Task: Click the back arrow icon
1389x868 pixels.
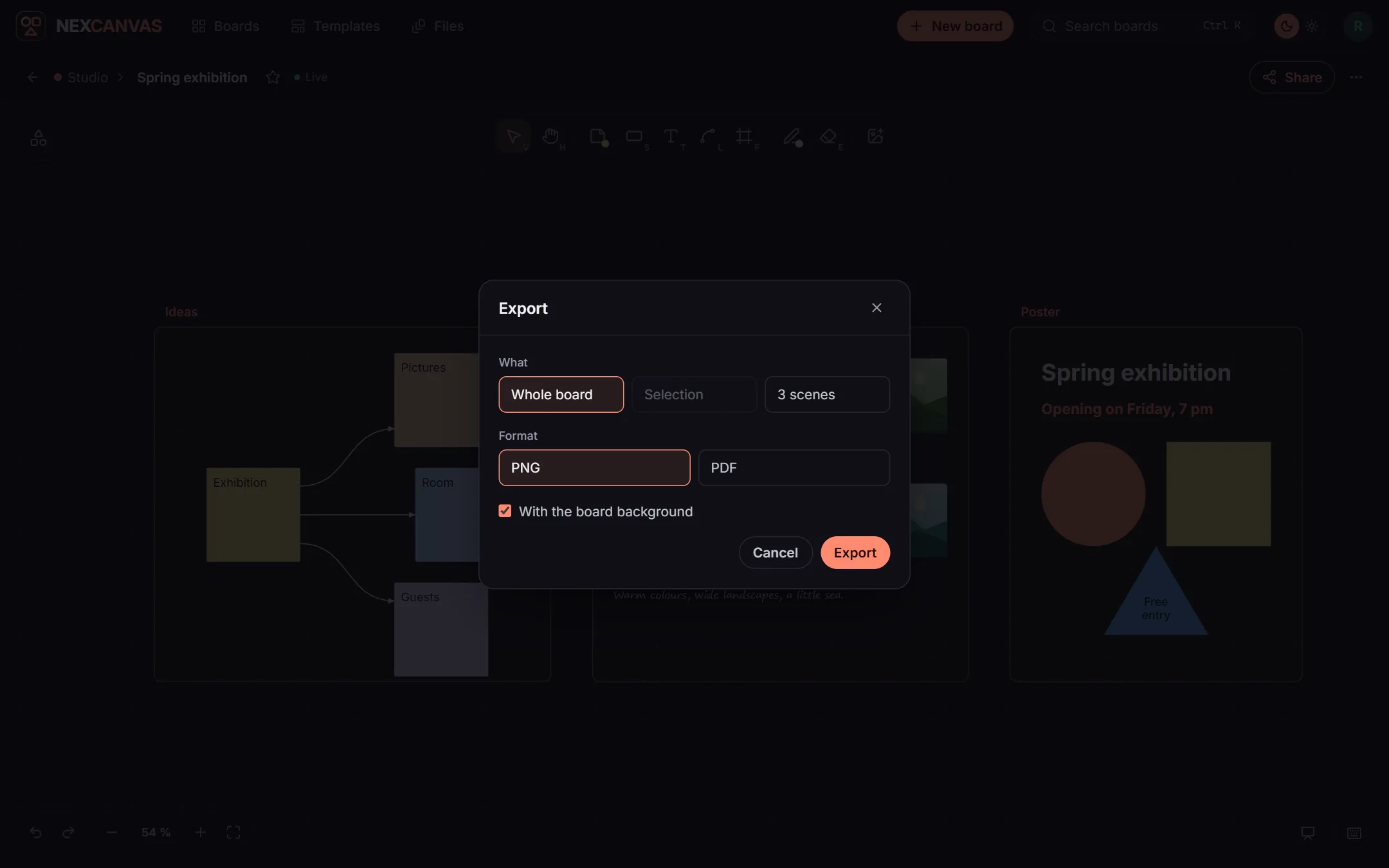Action: tap(33, 77)
